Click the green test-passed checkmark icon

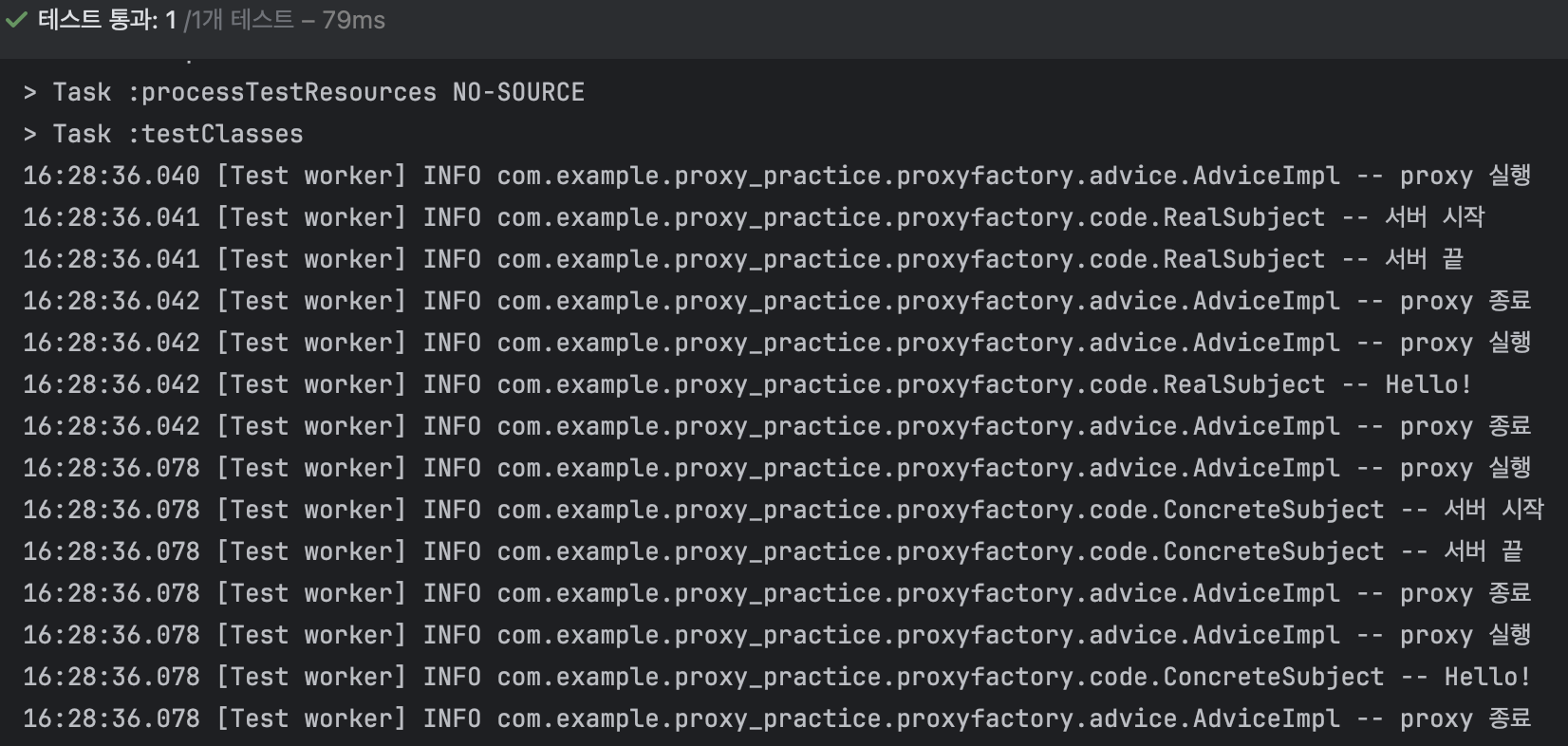[x=16, y=19]
